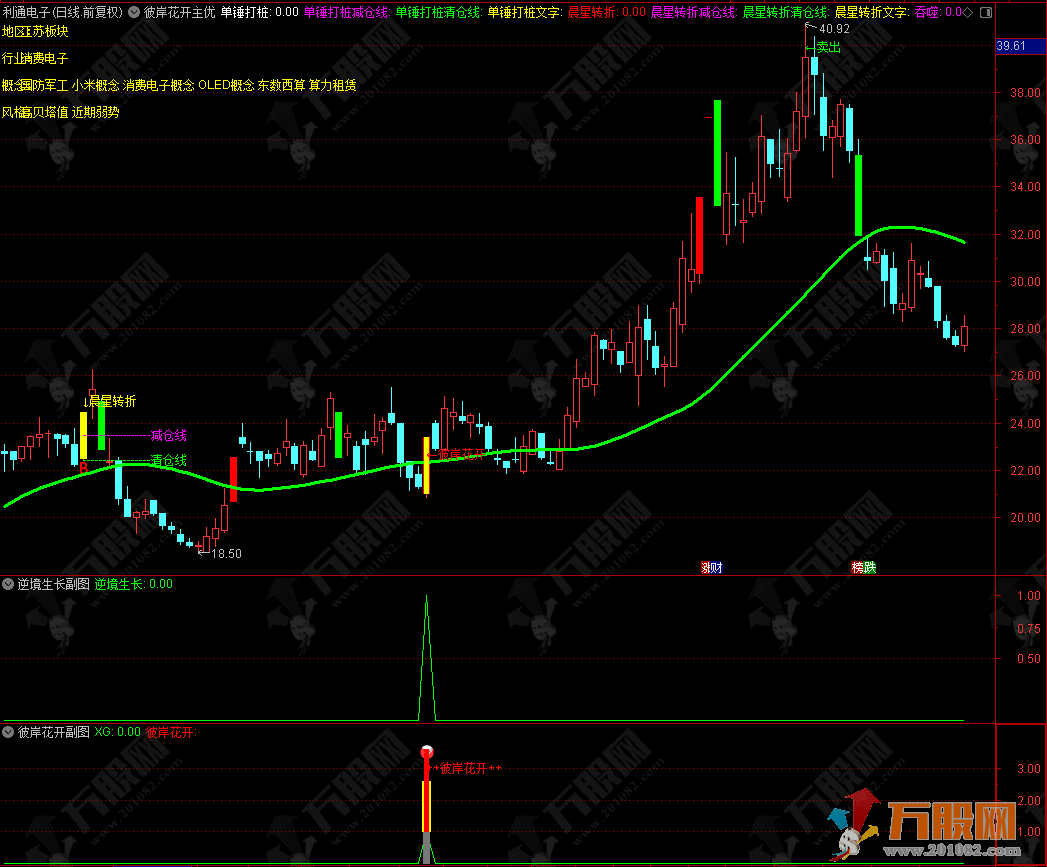
Task: Click the yellow 晨星转折文字 legend
Action: (x=872, y=12)
